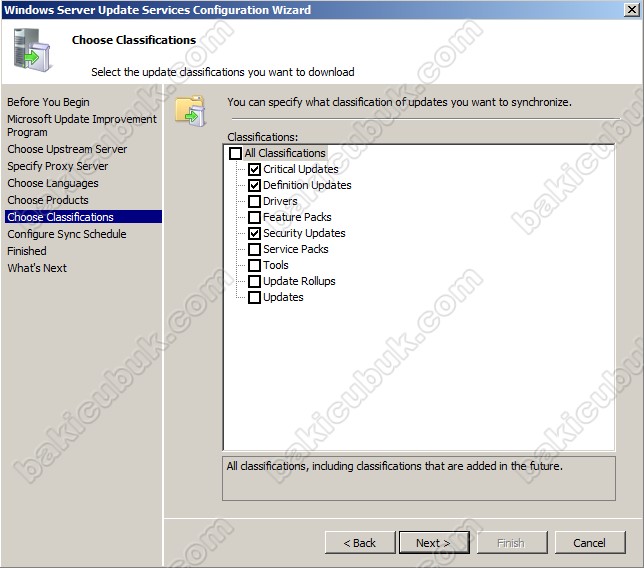Click the Update Rollups label
Viewport: 644px width, 568px height.
(299, 281)
